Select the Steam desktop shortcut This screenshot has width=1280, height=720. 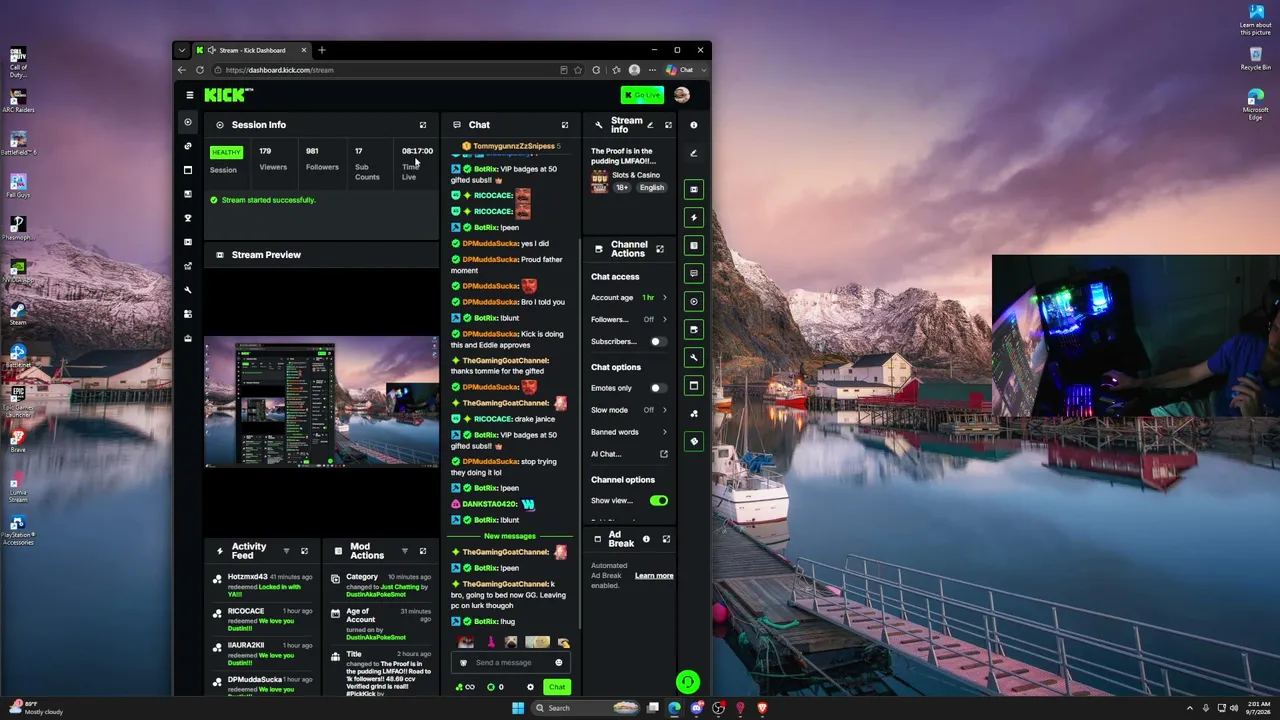click(18, 313)
